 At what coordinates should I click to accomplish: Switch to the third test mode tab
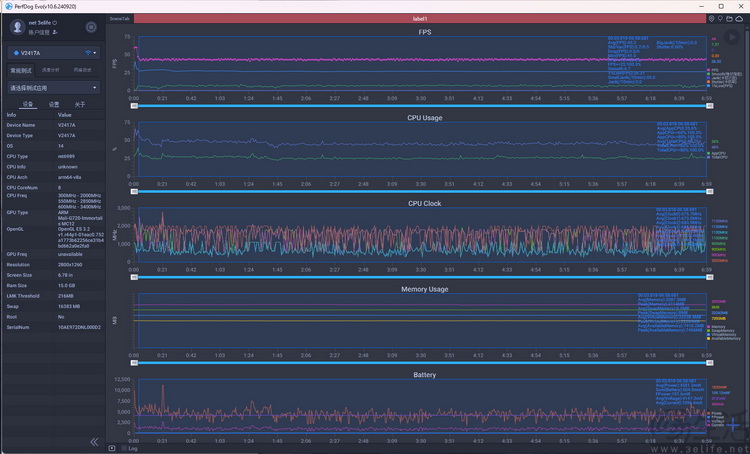(82, 70)
